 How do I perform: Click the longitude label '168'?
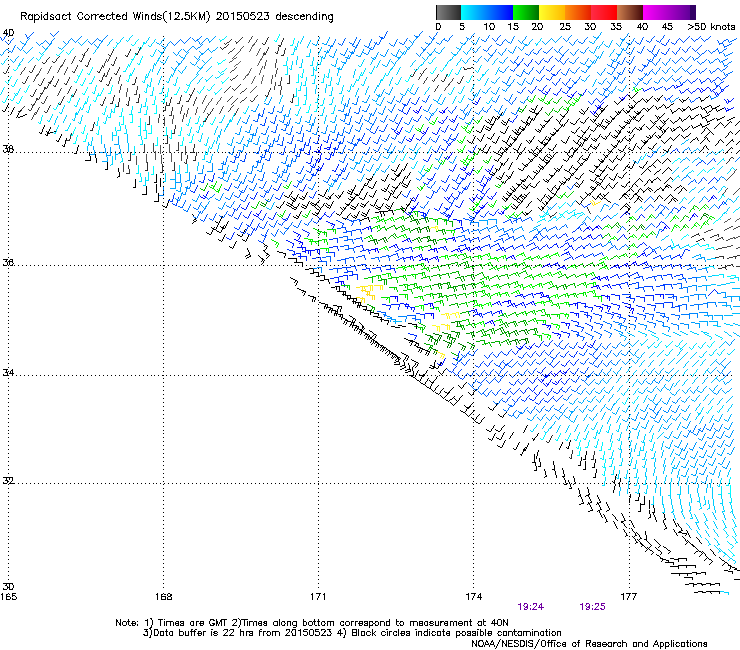click(x=164, y=597)
